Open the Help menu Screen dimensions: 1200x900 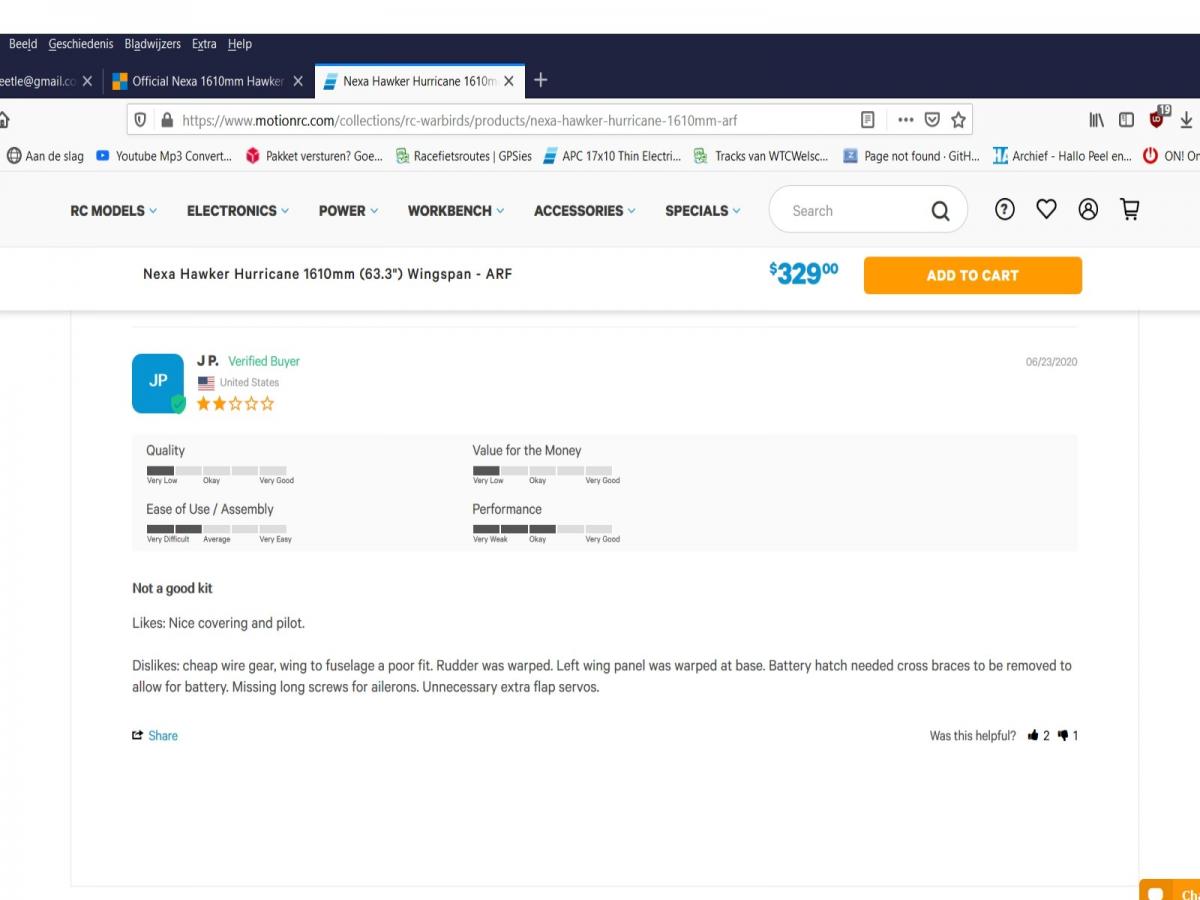pyautogui.click(x=240, y=44)
